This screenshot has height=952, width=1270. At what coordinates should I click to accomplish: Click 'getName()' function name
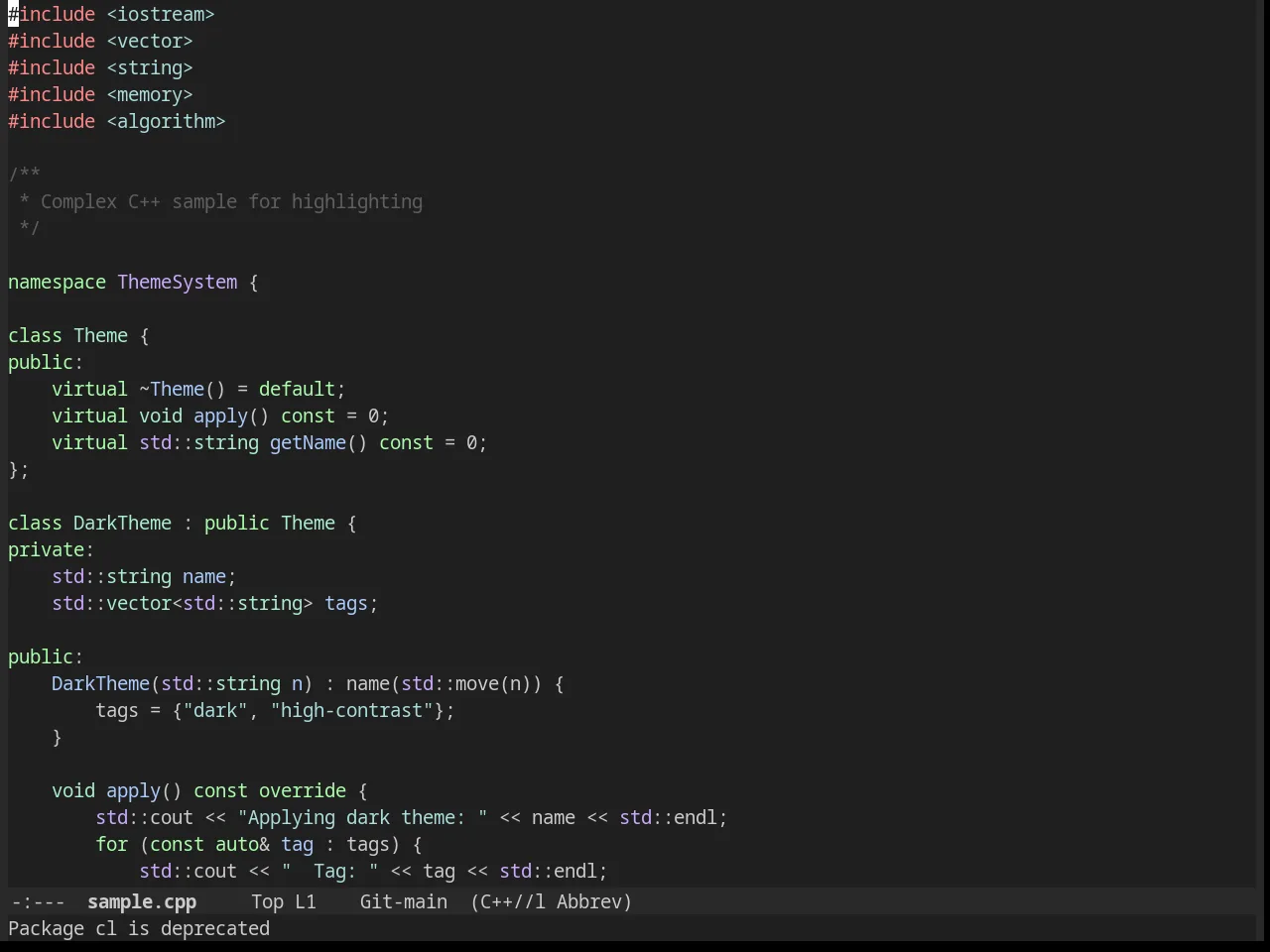tap(318, 442)
